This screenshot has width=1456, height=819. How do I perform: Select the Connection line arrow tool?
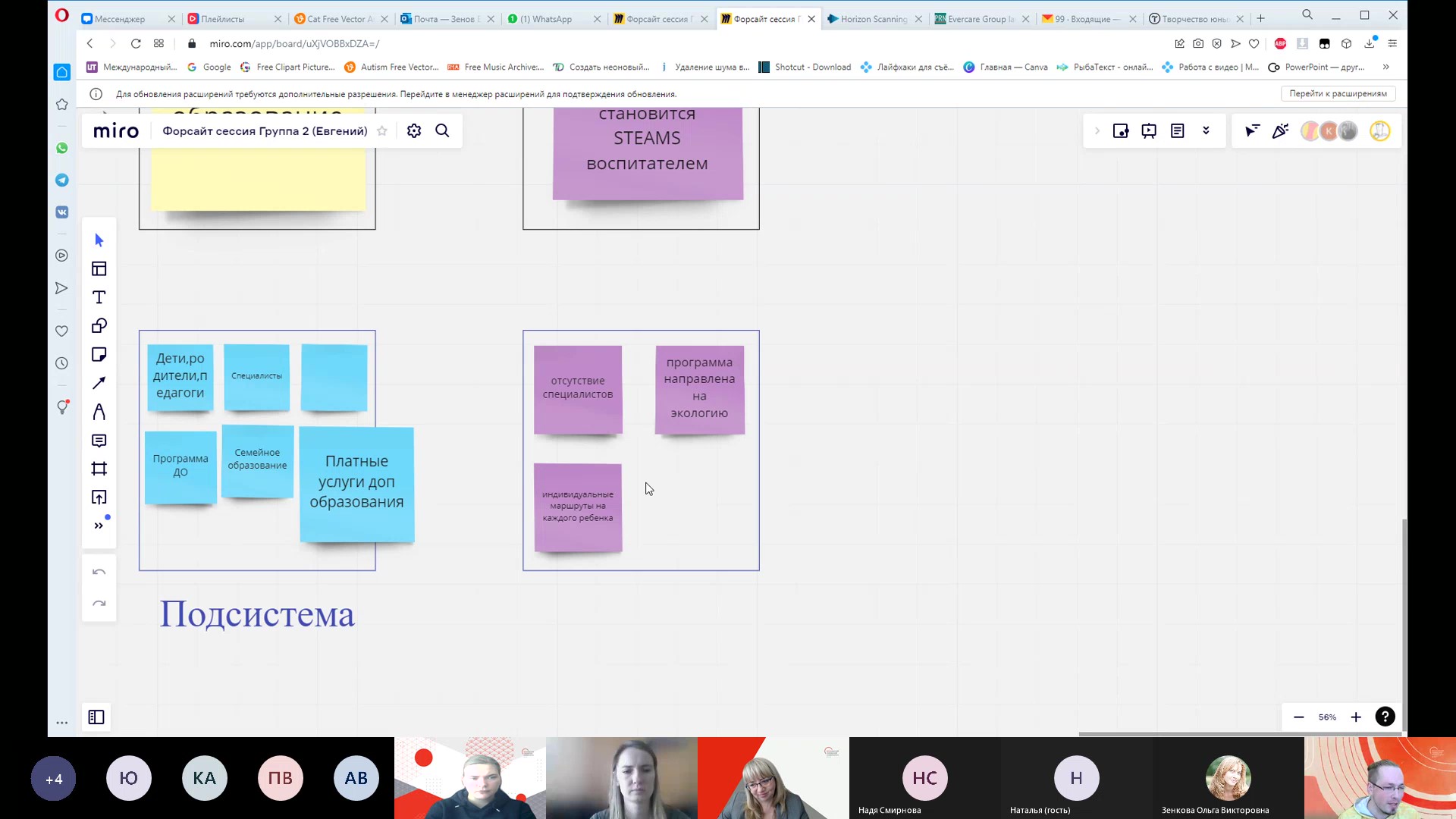pyautogui.click(x=99, y=383)
